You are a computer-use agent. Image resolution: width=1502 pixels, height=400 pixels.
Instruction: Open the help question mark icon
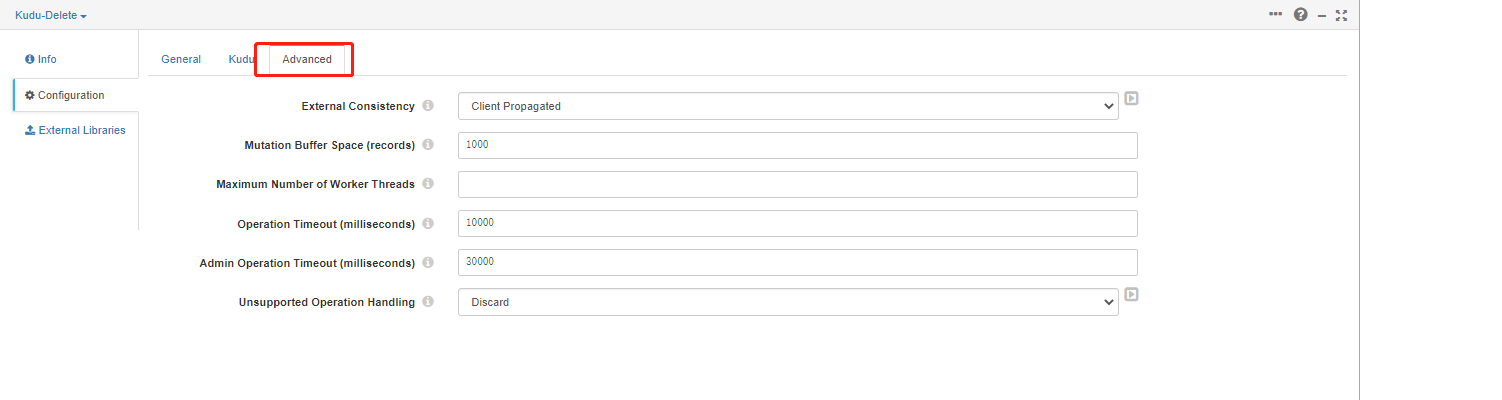click(x=1301, y=15)
